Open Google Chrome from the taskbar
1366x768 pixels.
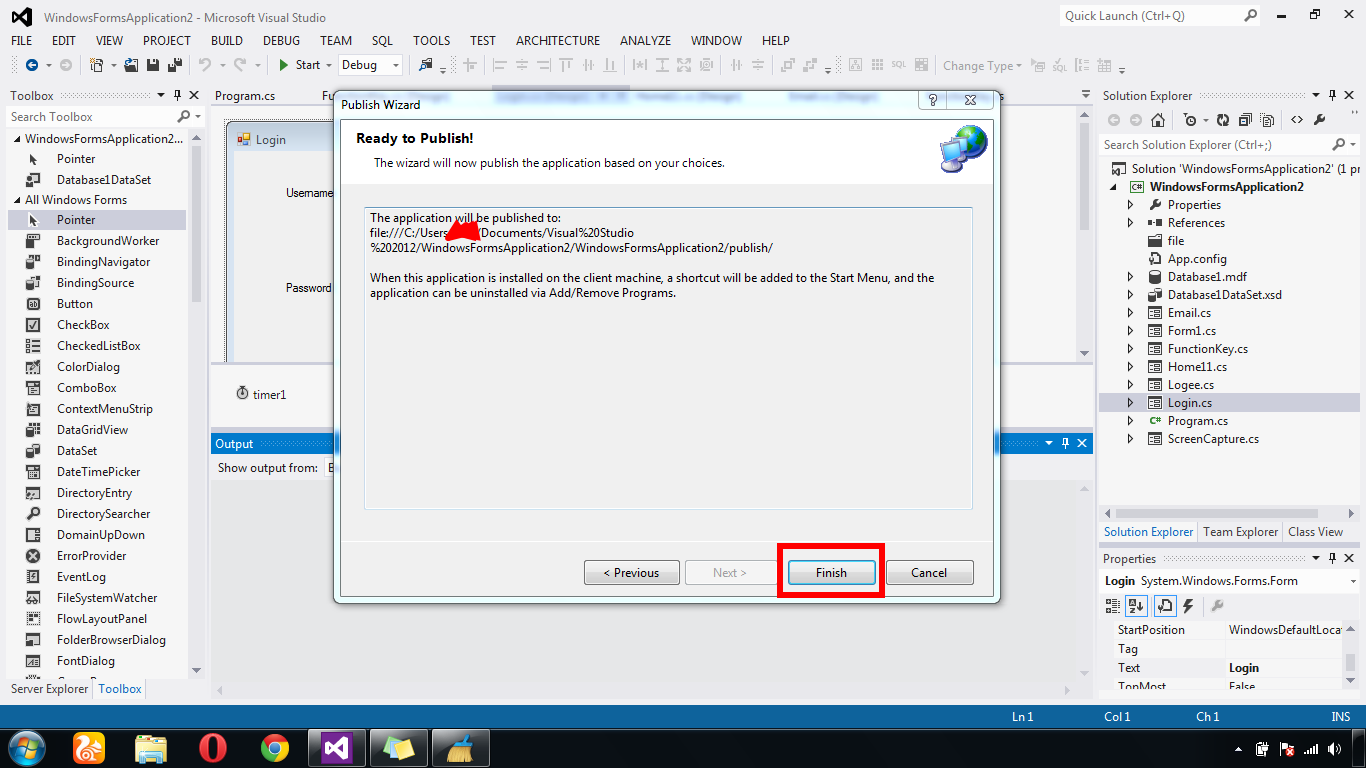[x=275, y=748]
